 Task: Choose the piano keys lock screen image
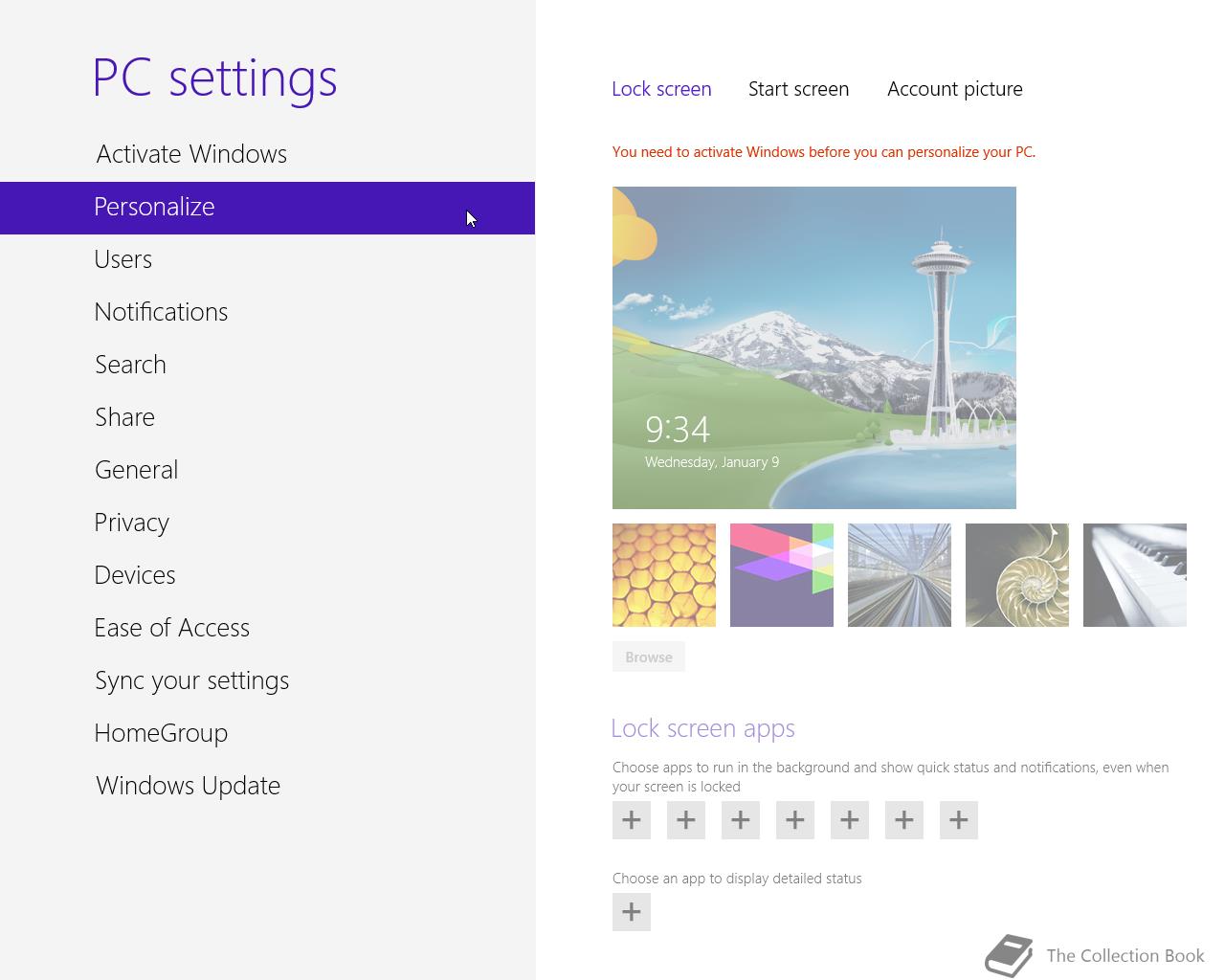tap(1135, 575)
